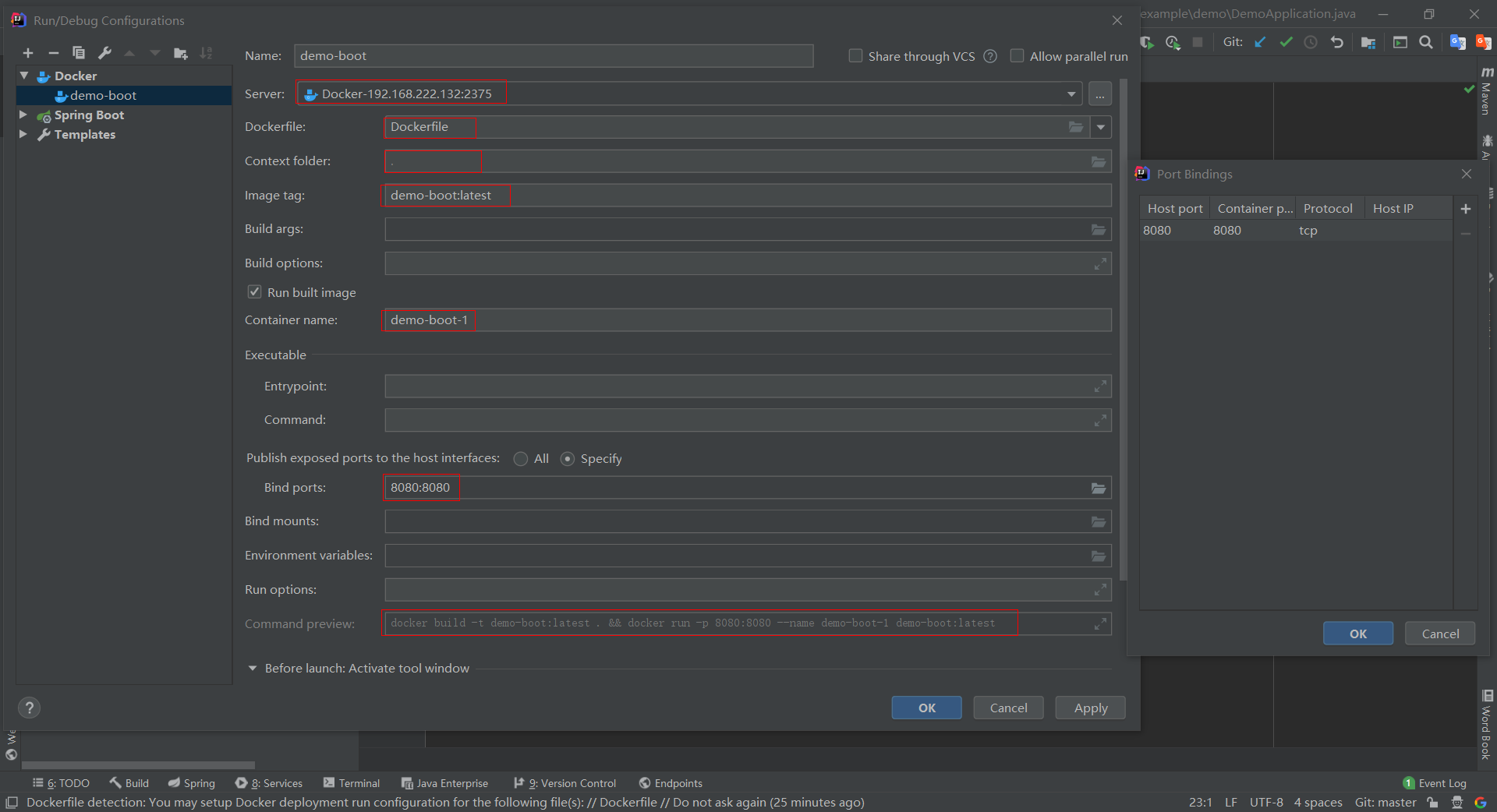Open Bind mounts editor folder icon
1497x812 pixels.
[x=1099, y=521]
